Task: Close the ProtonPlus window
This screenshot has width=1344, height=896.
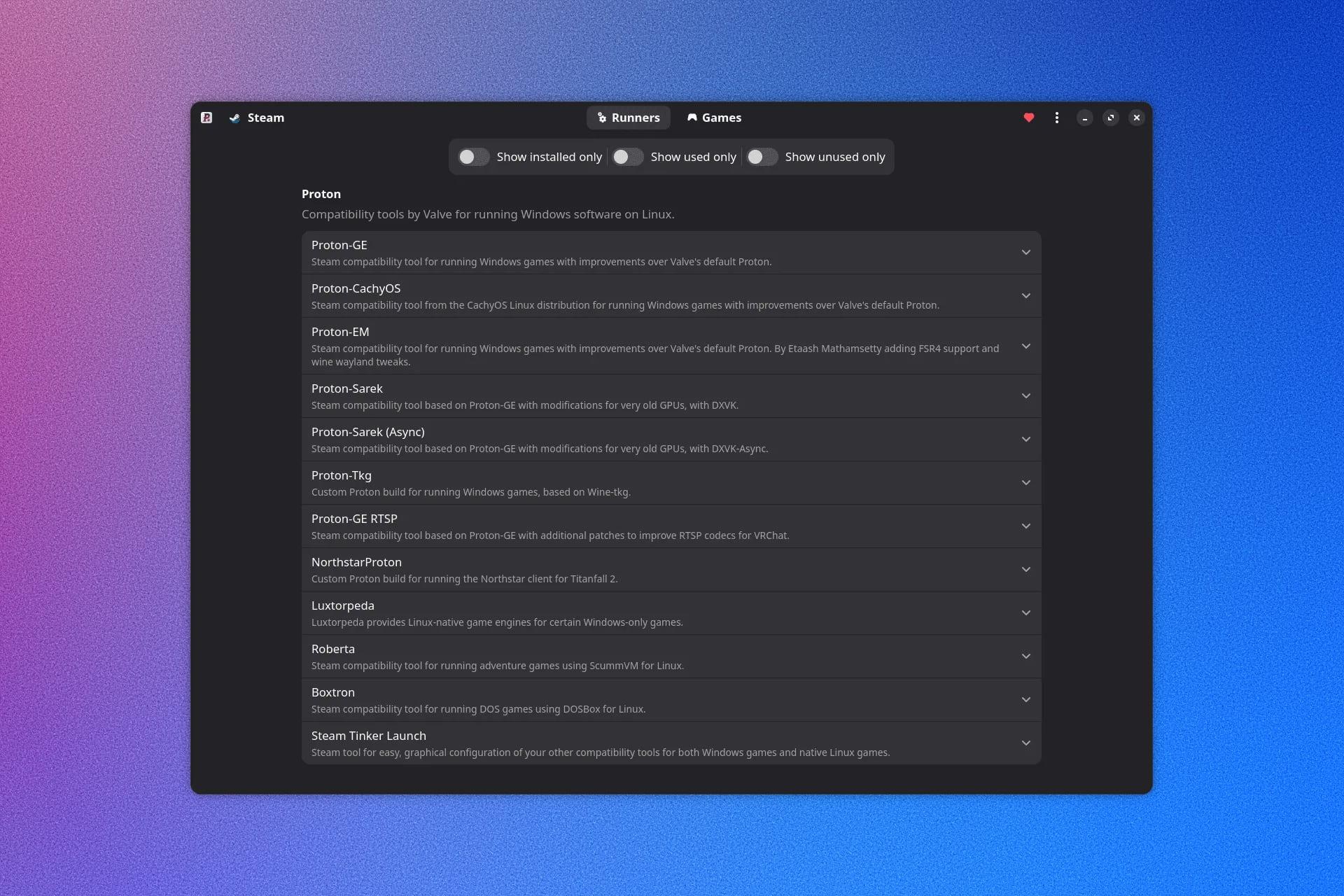Action: coord(1137,118)
